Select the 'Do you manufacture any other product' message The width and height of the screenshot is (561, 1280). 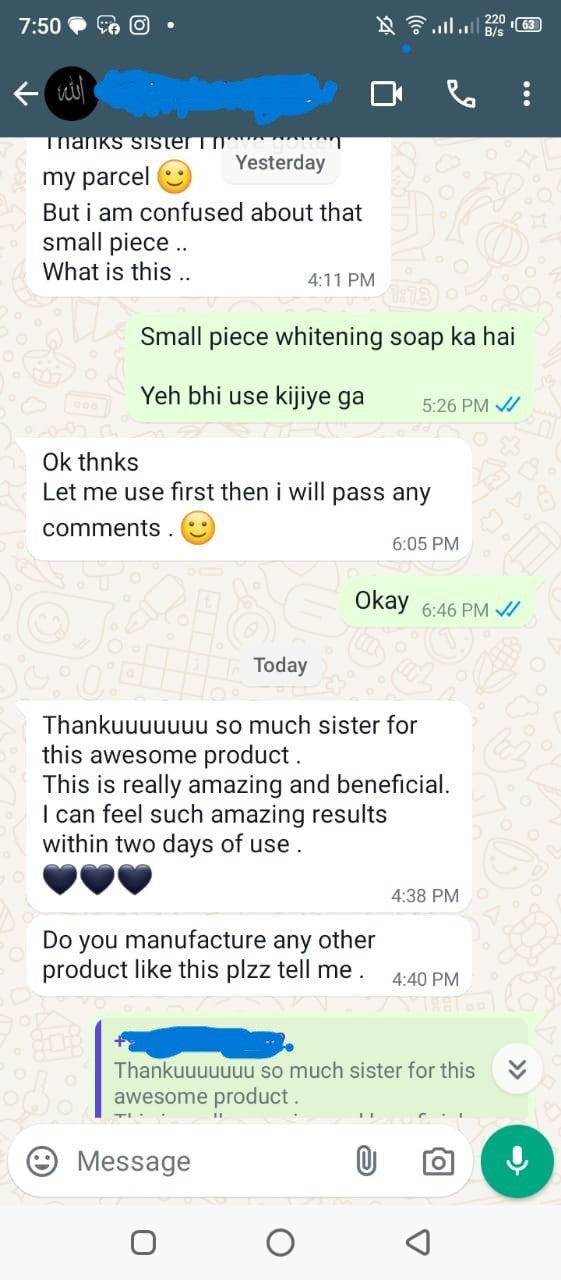[x=249, y=955]
